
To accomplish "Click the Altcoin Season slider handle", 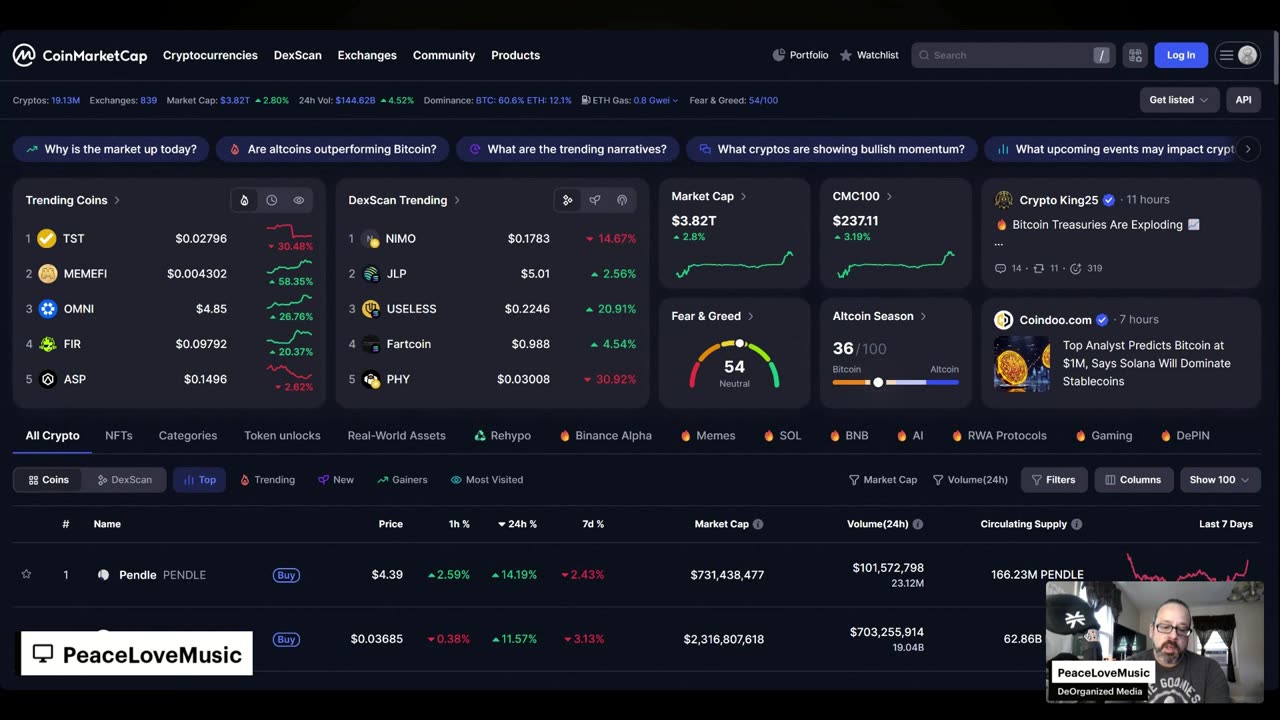I will tap(878, 382).
